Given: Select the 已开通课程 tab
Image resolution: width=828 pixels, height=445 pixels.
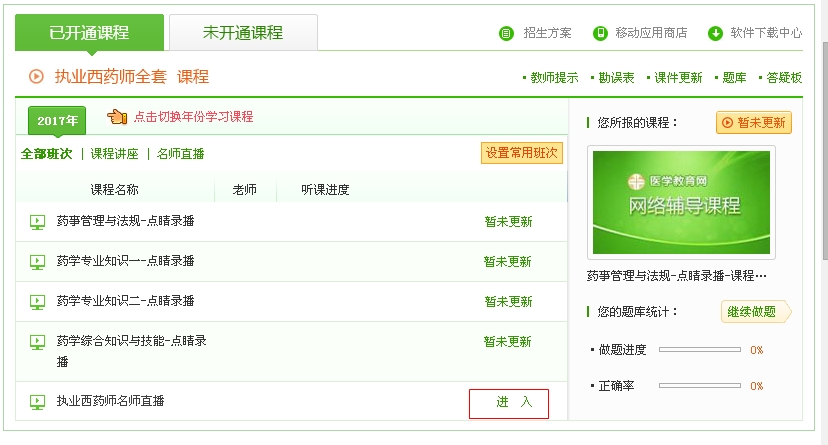Looking at the screenshot, I should (89, 33).
